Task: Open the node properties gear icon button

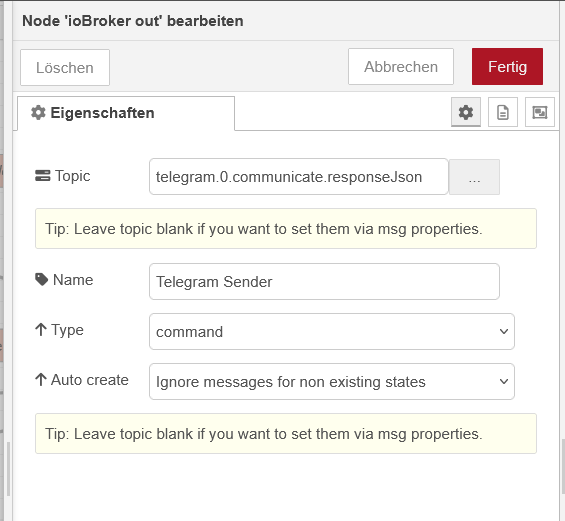Action: (x=466, y=112)
